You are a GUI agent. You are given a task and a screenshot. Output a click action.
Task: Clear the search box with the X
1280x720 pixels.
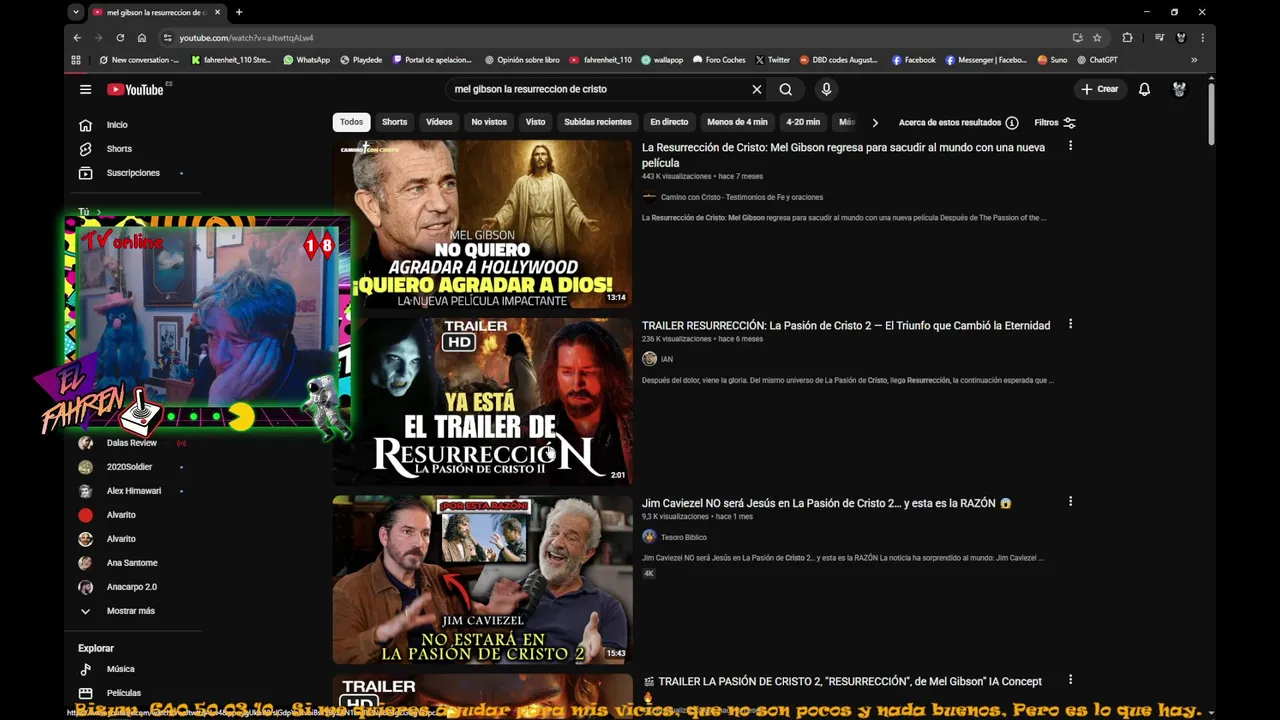coord(757,89)
